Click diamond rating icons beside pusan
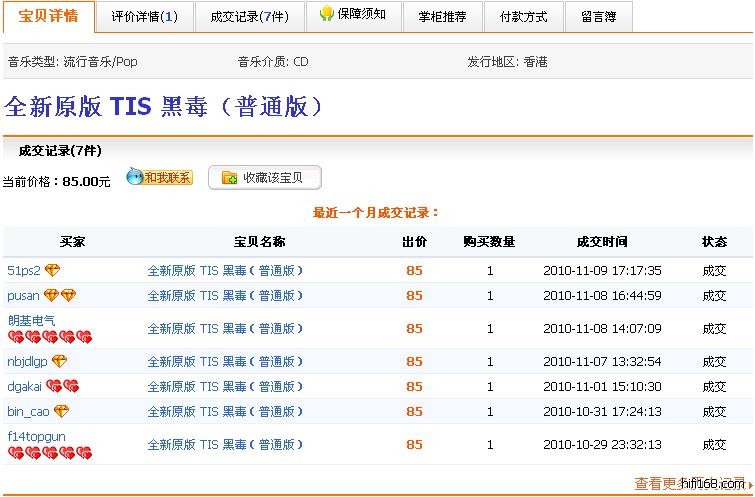The width and height of the screenshot is (755, 497). [60, 295]
